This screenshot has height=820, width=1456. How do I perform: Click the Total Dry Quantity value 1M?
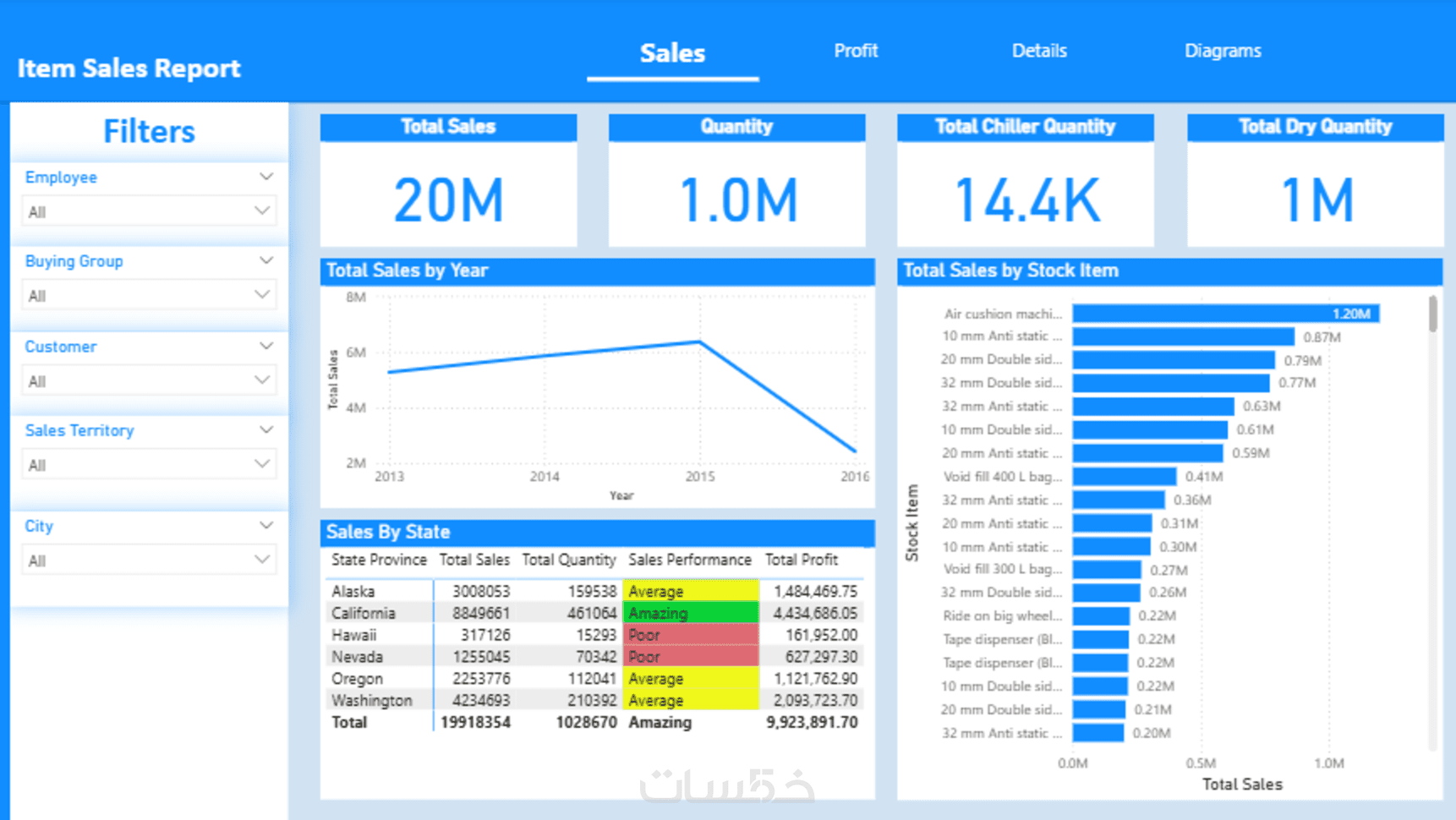[x=1316, y=201]
